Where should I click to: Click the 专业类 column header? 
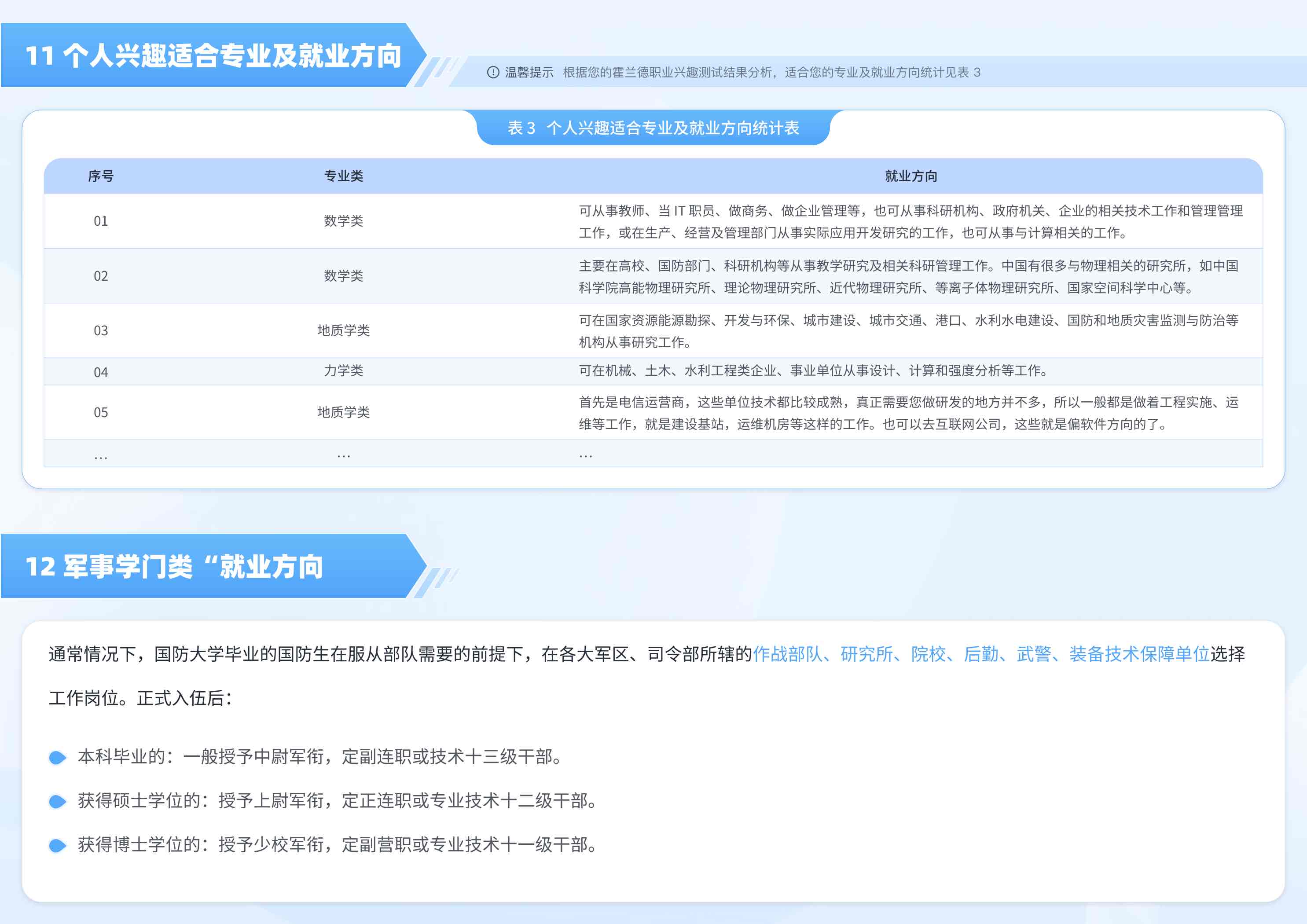pyautogui.click(x=343, y=176)
